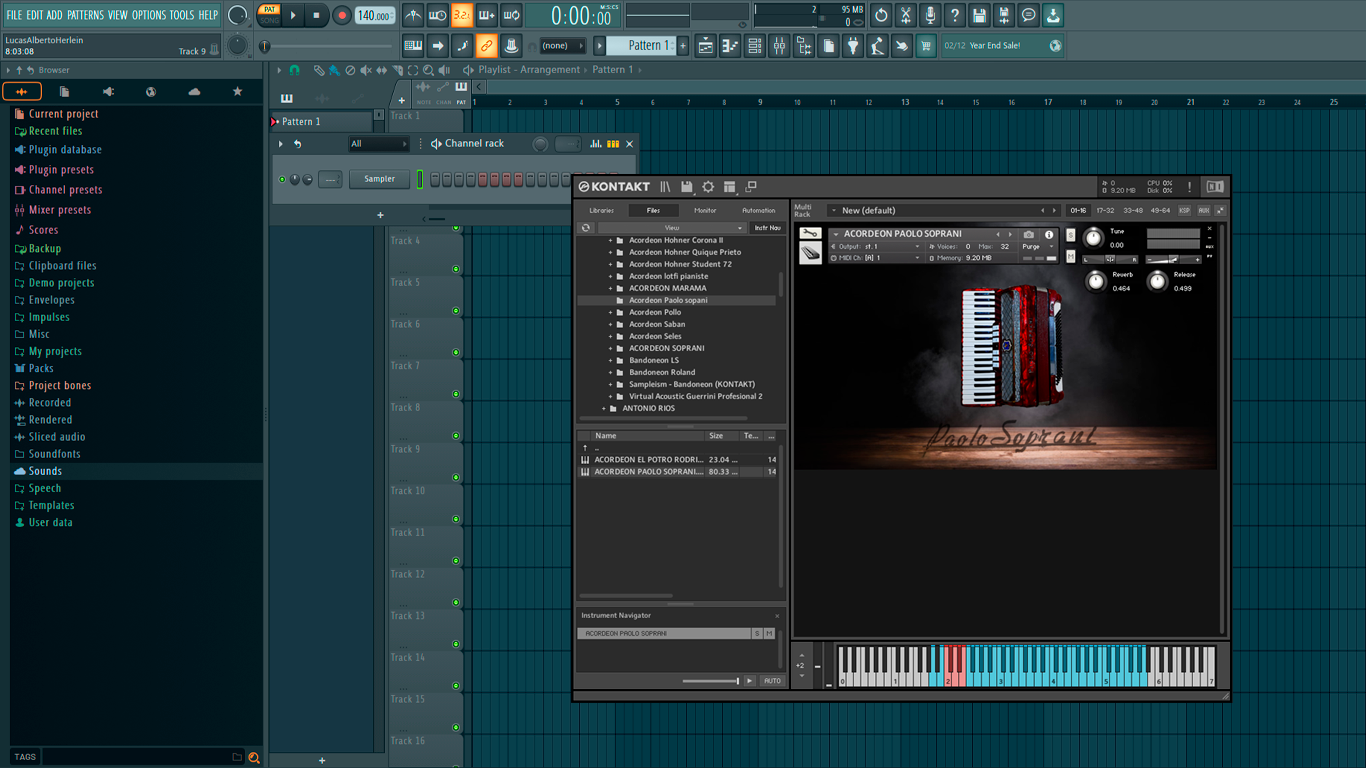Click the playlist magnet snap icon
The image size is (1366, 768).
pyautogui.click(x=294, y=70)
